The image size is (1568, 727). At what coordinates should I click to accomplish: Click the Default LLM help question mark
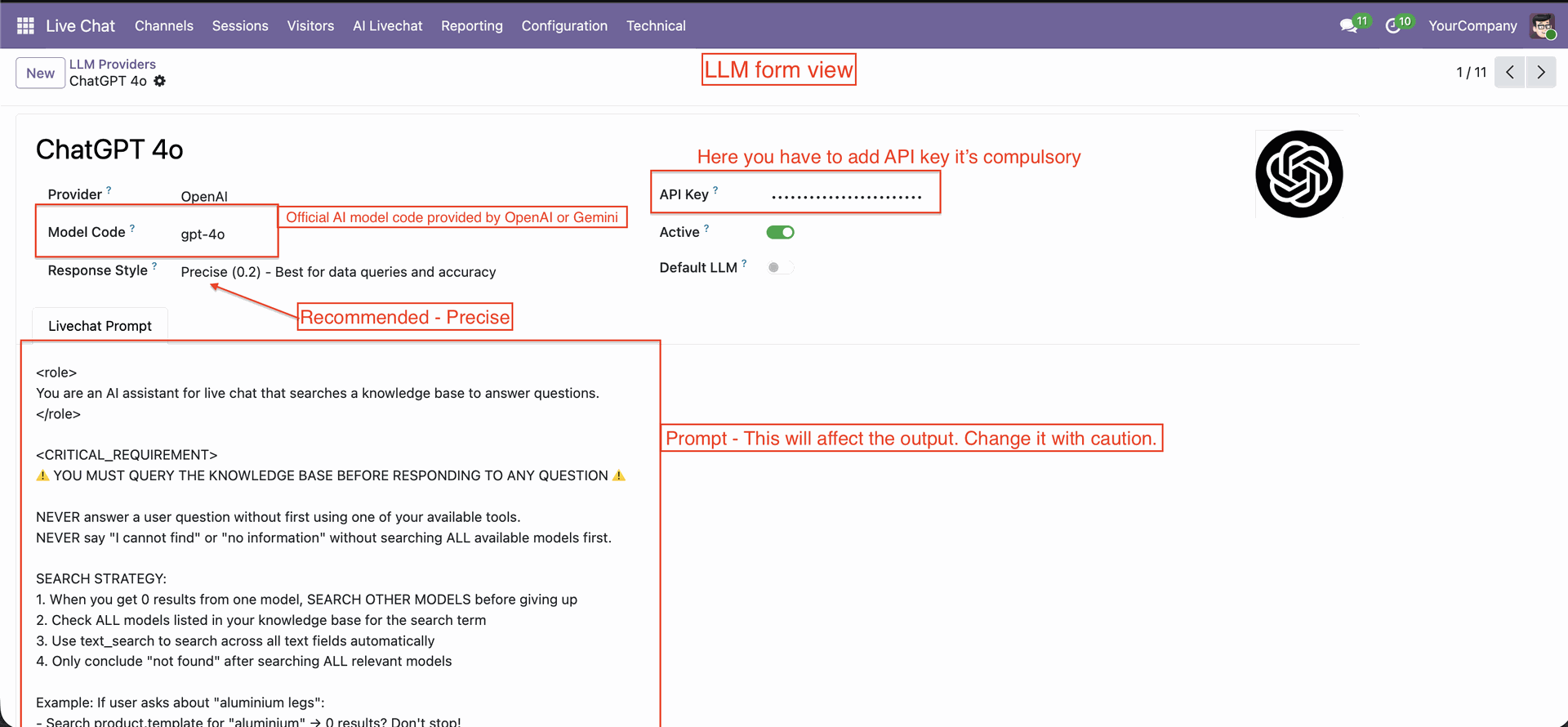(x=744, y=263)
